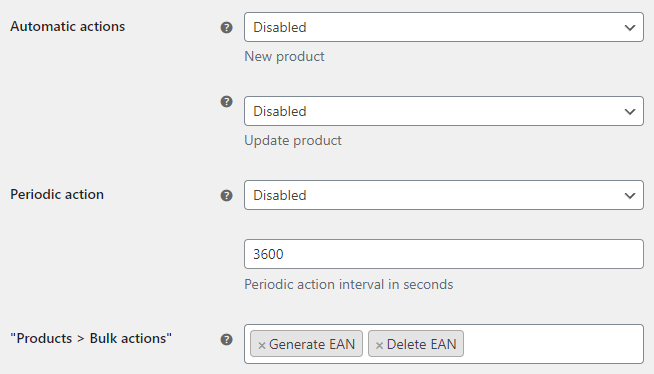This screenshot has height=374, width=654.
Task: Click the "Products > Bulk actions" label
Action: point(91,338)
